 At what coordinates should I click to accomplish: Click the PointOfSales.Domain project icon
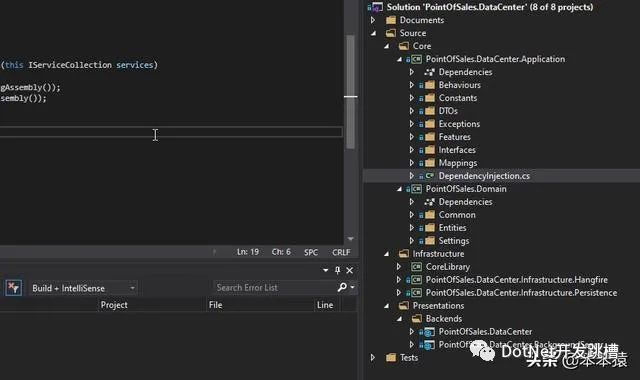tap(416, 189)
